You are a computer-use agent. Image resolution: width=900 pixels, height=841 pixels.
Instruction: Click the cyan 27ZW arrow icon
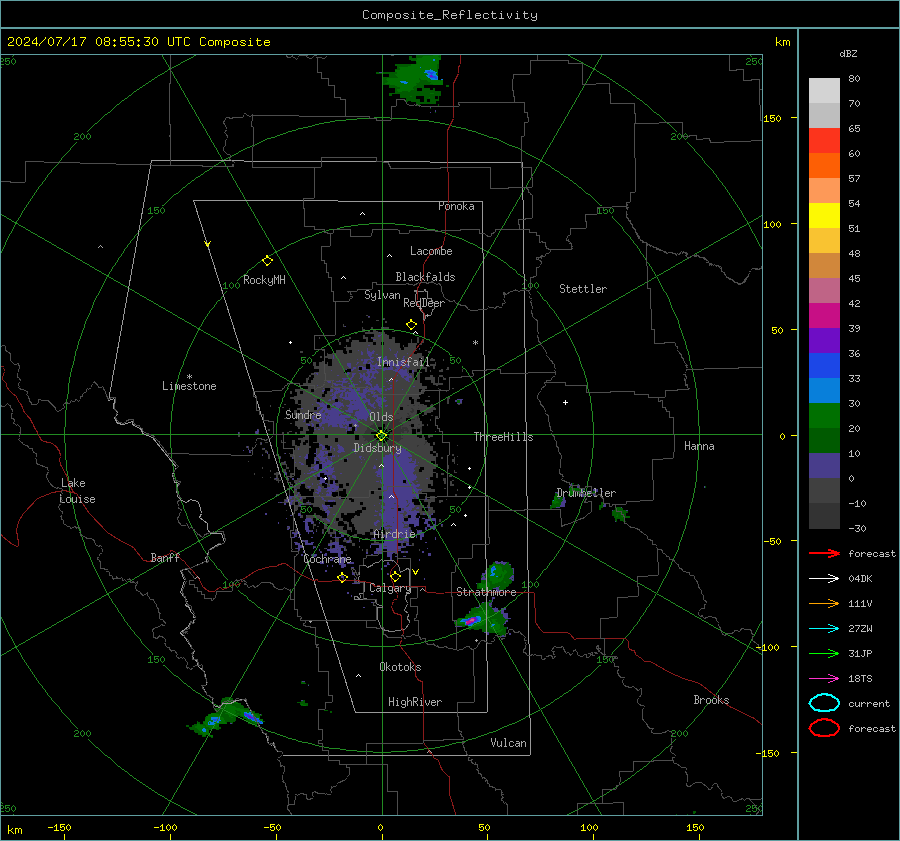click(x=824, y=629)
